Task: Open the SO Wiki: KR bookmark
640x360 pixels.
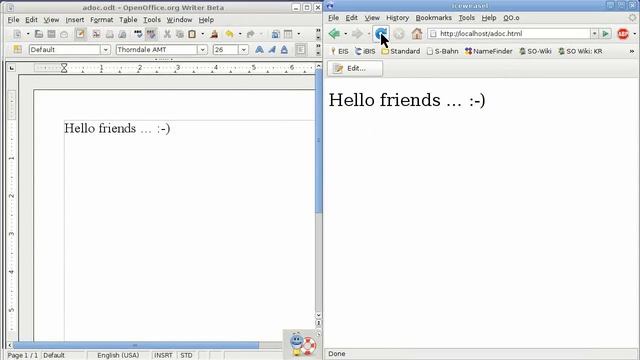Action: (580, 51)
